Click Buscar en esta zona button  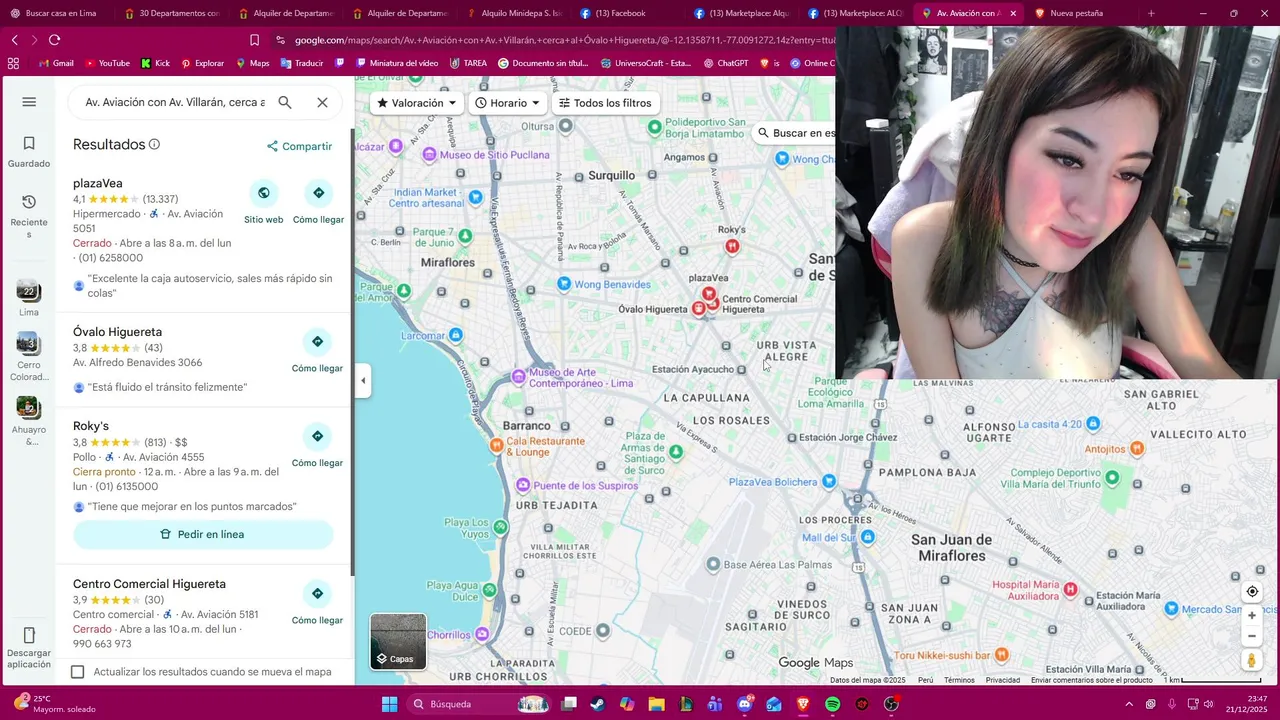(x=795, y=133)
